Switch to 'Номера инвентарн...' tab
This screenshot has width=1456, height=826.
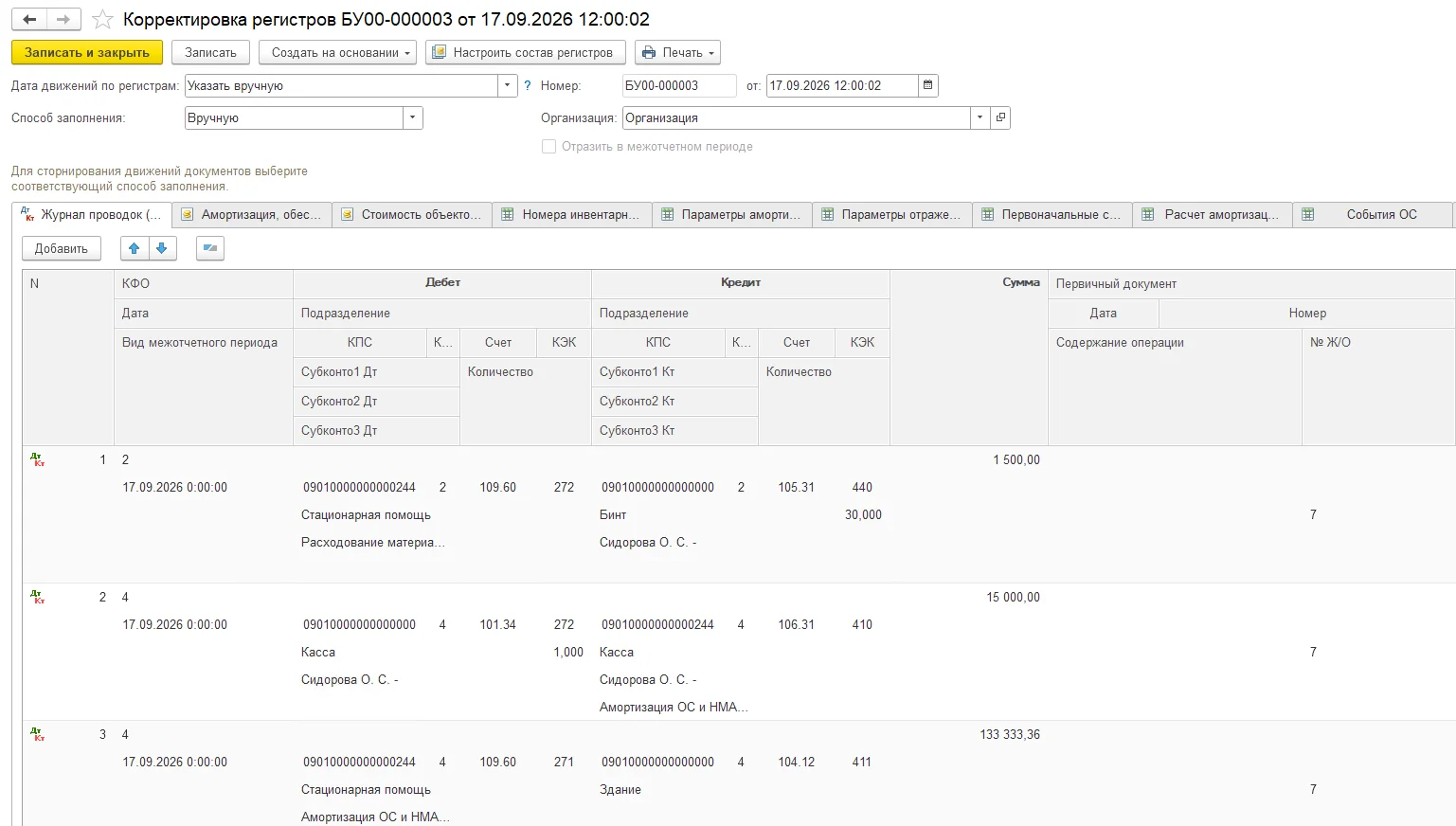pos(572,215)
